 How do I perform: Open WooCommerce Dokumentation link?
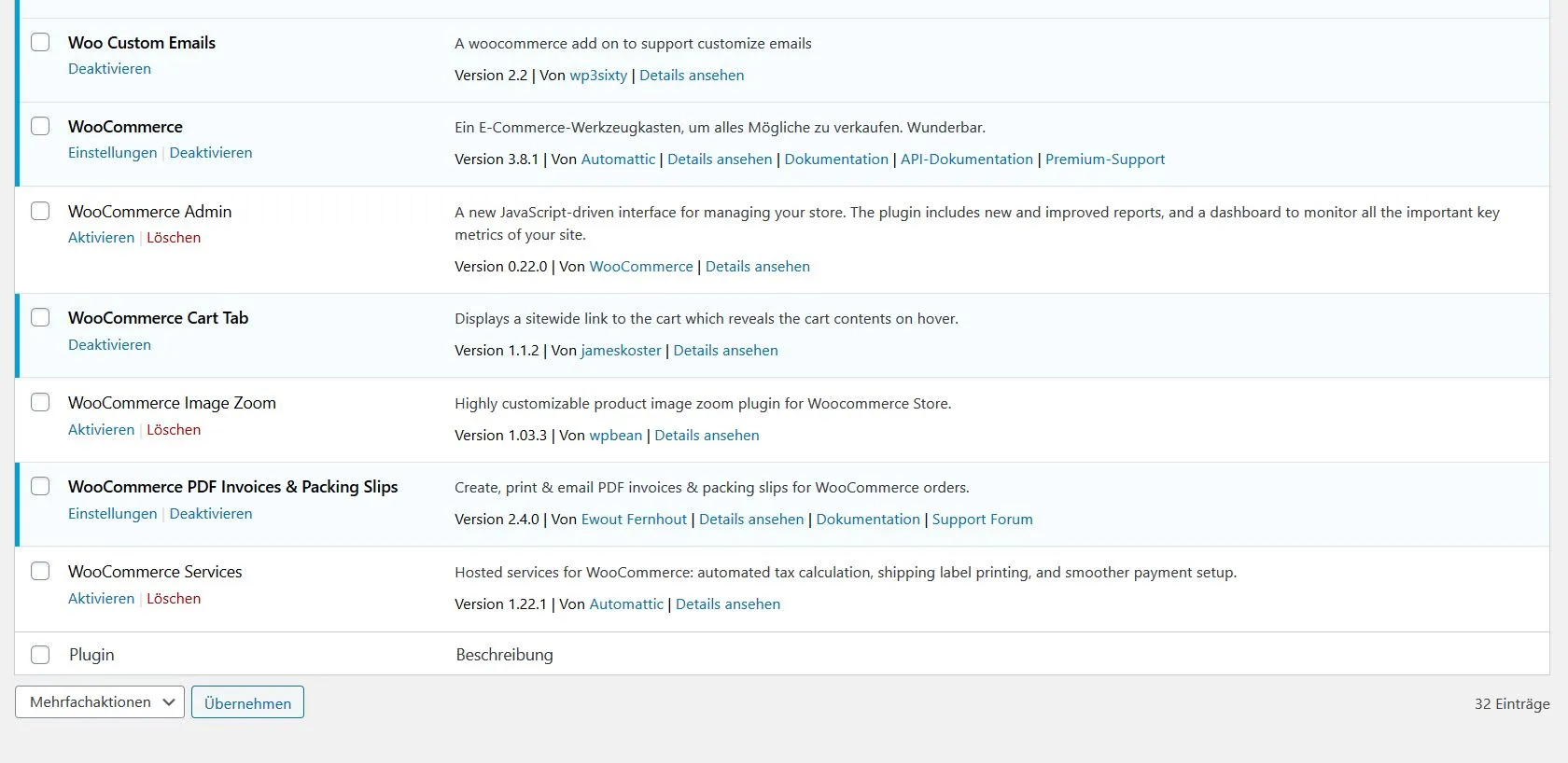click(836, 160)
